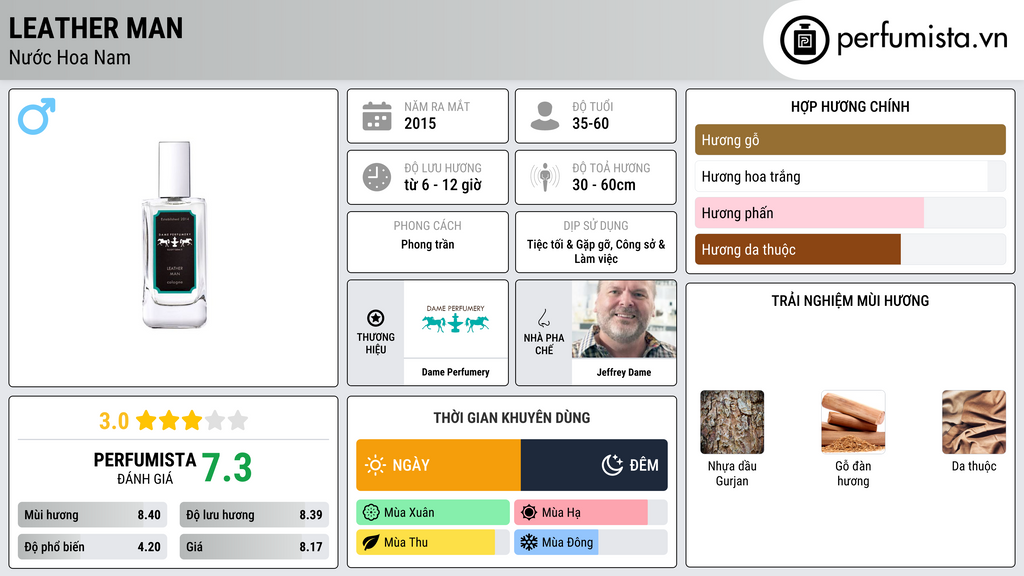The width and height of the screenshot is (1024, 576).
Task: Select the Nhựa dầu Gurjan note image
Action: [732, 422]
